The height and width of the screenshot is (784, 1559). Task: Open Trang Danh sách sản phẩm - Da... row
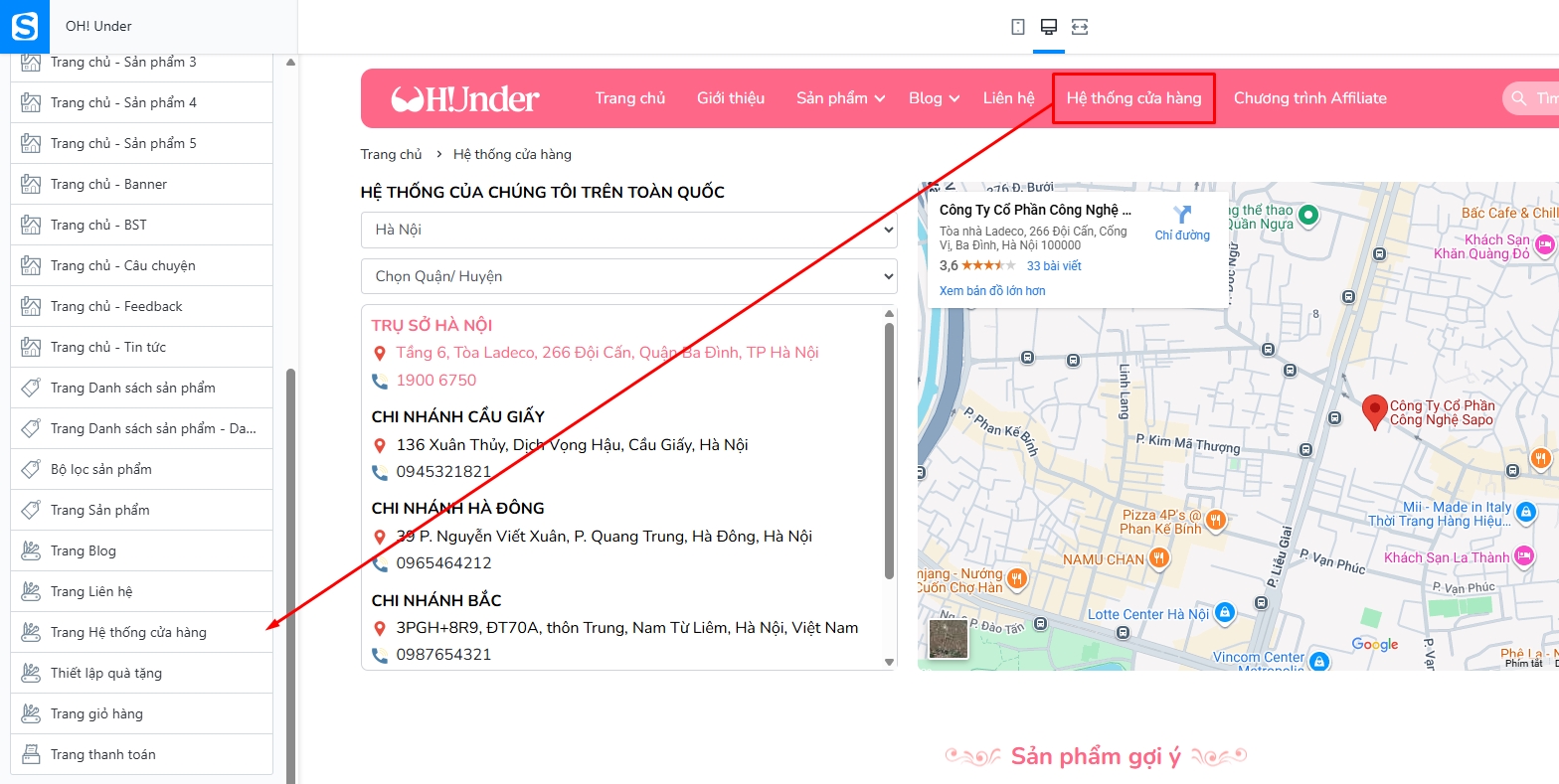click(x=142, y=428)
